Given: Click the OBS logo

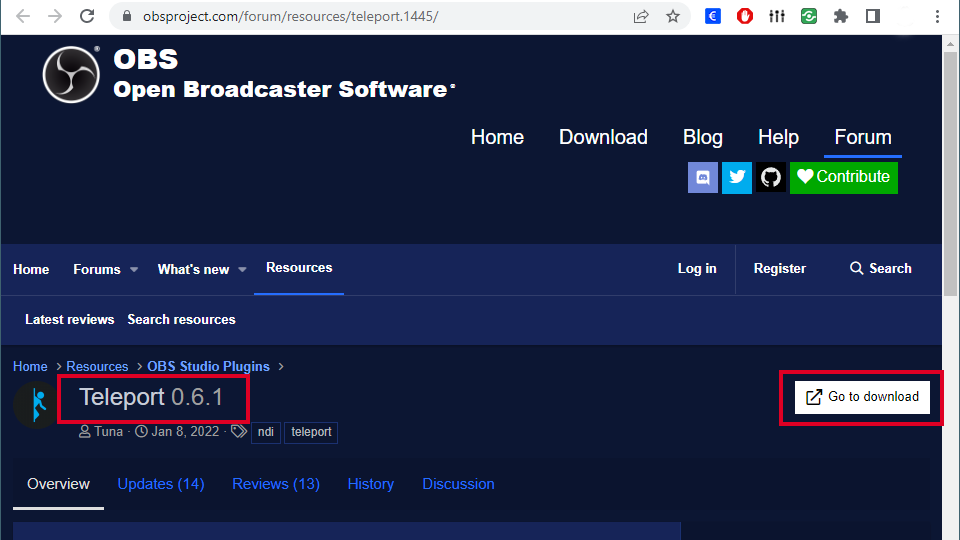Looking at the screenshot, I should (71, 75).
